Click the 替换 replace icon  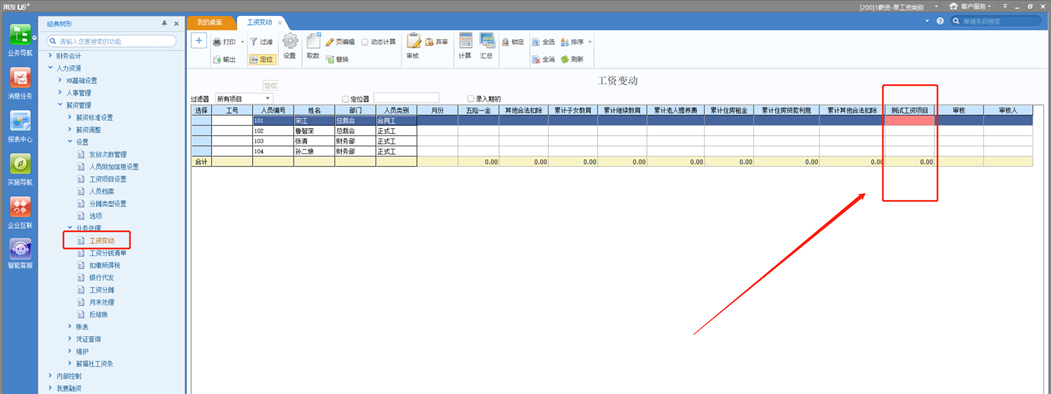pos(330,59)
